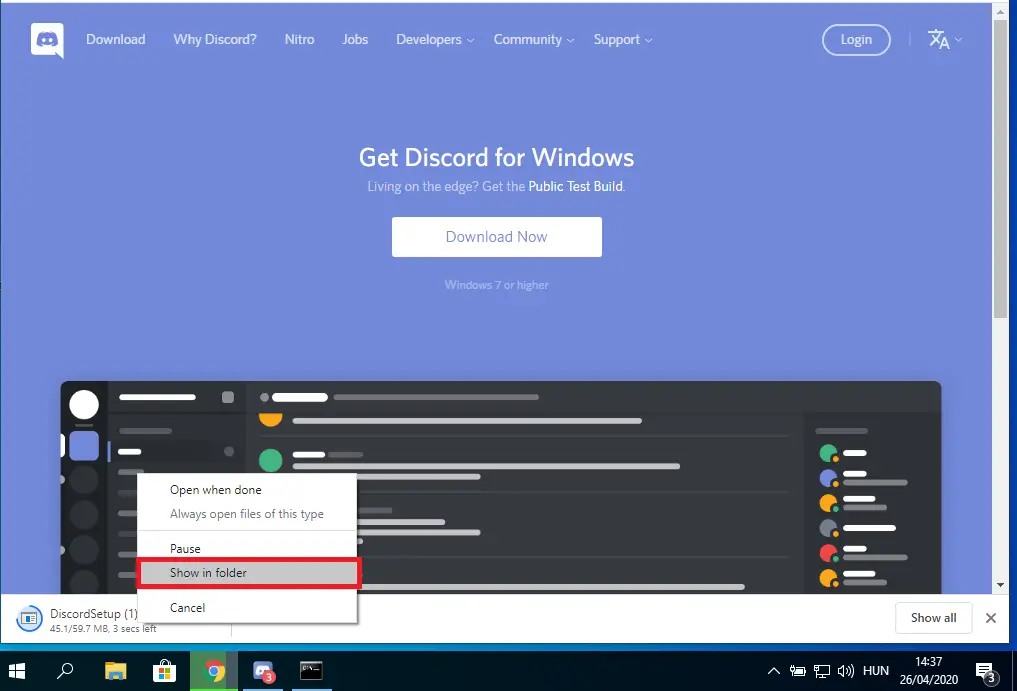Close the downloads bar

pyautogui.click(x=990, y=618)
